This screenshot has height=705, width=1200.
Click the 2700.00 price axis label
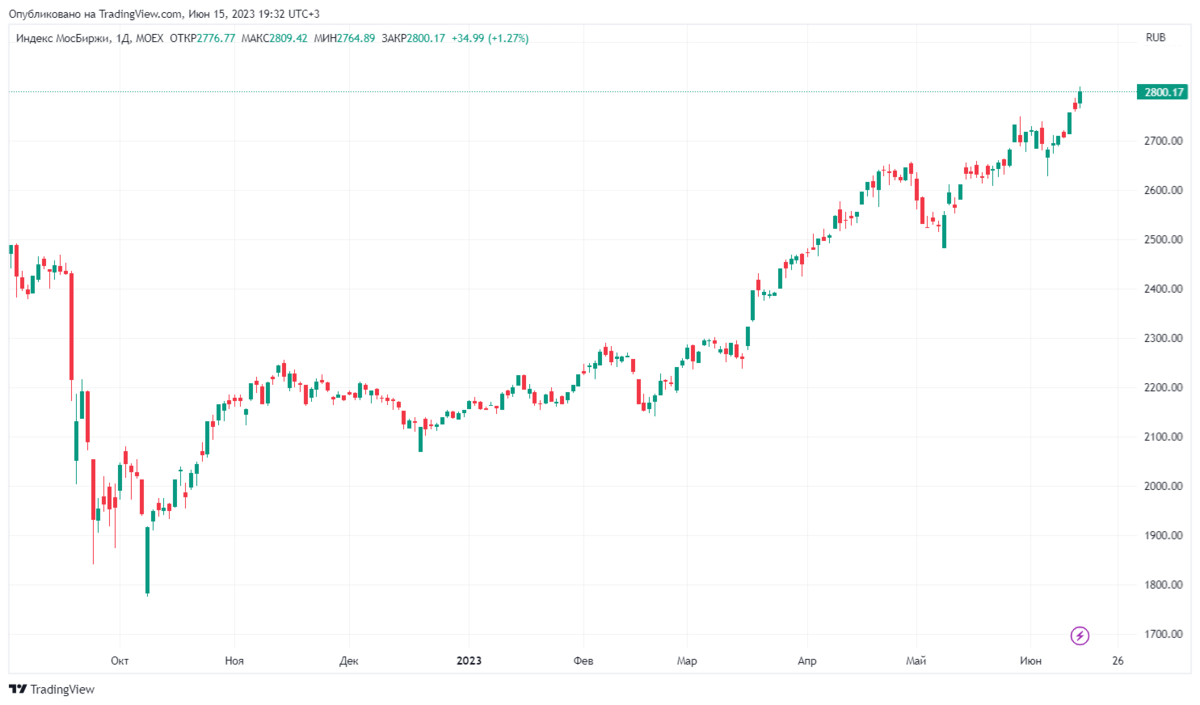tap(1164, 141)
